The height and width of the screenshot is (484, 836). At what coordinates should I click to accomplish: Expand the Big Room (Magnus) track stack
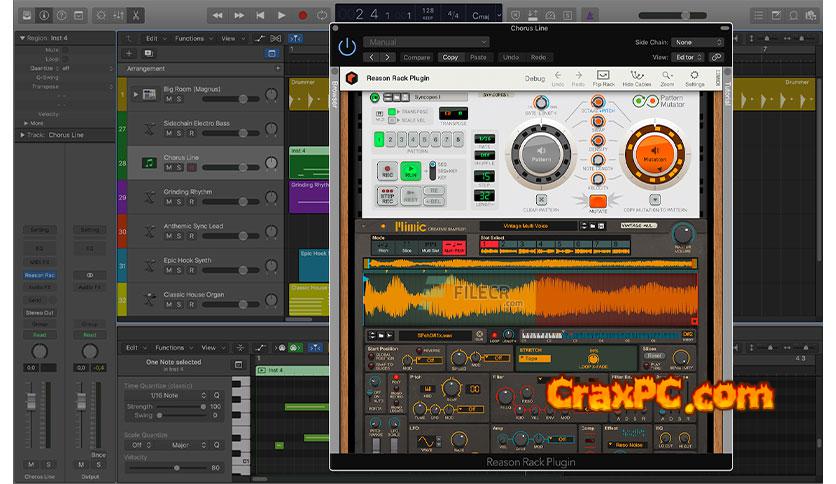(x=136, y=94)
